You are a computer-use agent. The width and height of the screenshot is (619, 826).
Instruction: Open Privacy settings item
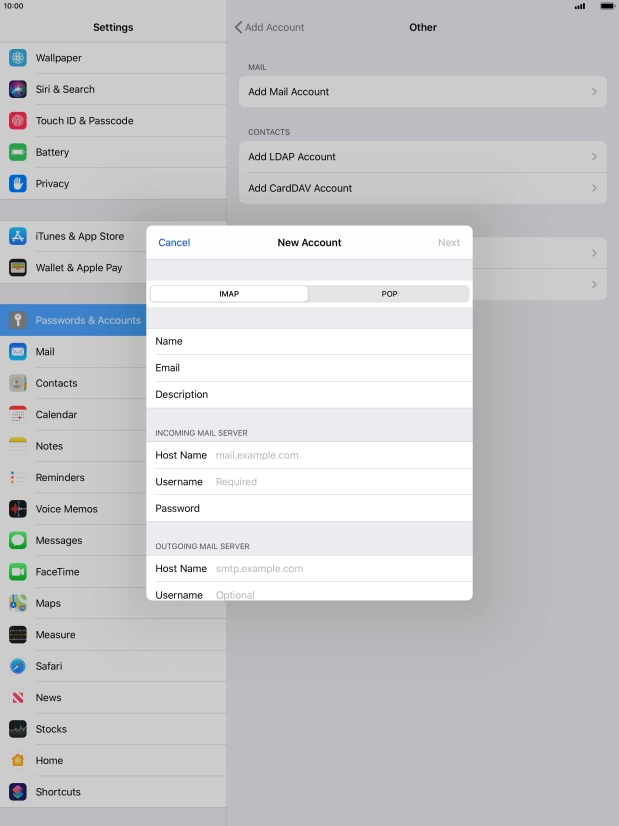pyautogui.click(x=52, y=184)
